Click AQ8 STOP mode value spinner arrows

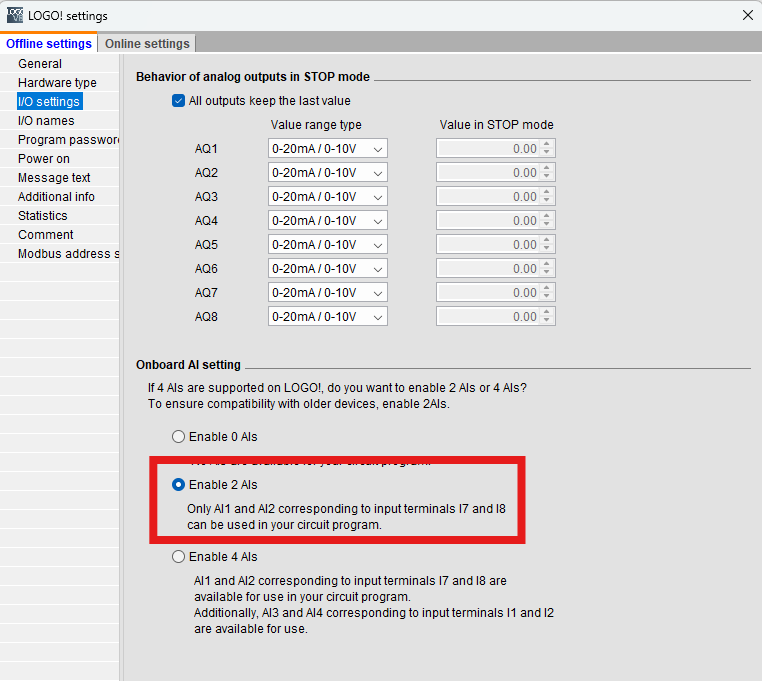point(547,316)
